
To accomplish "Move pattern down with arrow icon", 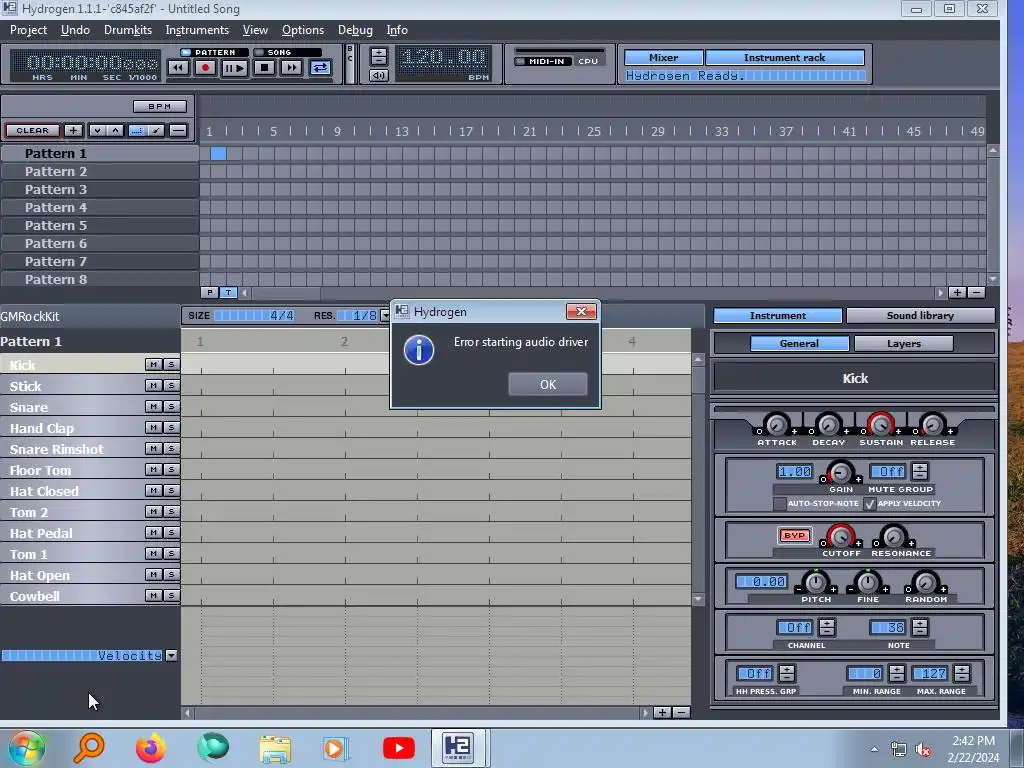I will tap(97, 130).
